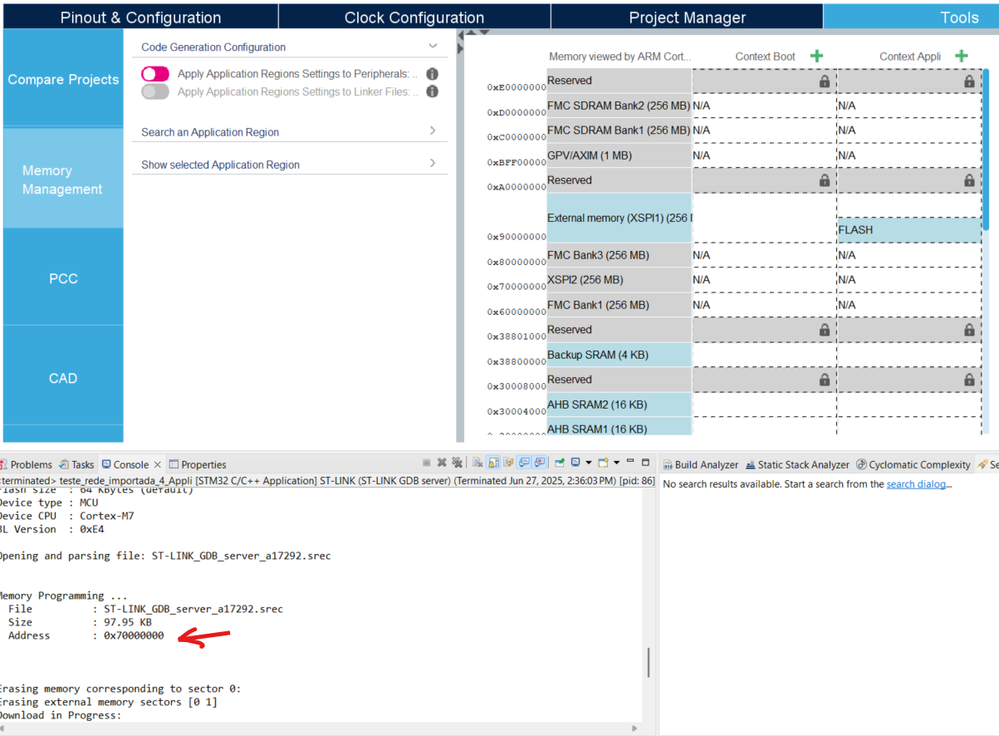The image size is (999, 736).
Task: Maximize the Console view panel
Action: click(645, 463)
